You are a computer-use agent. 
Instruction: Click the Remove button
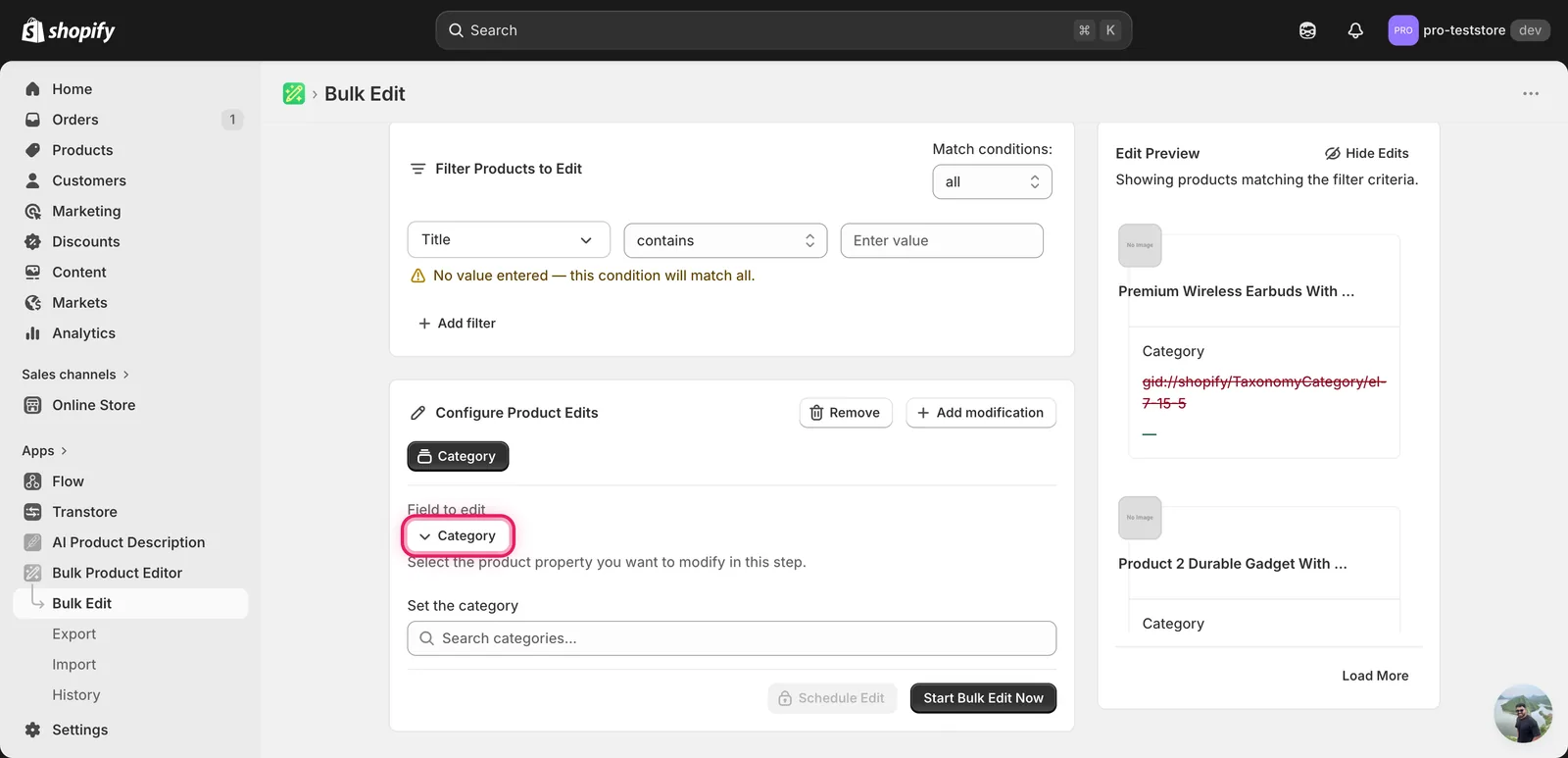point(845,413)
